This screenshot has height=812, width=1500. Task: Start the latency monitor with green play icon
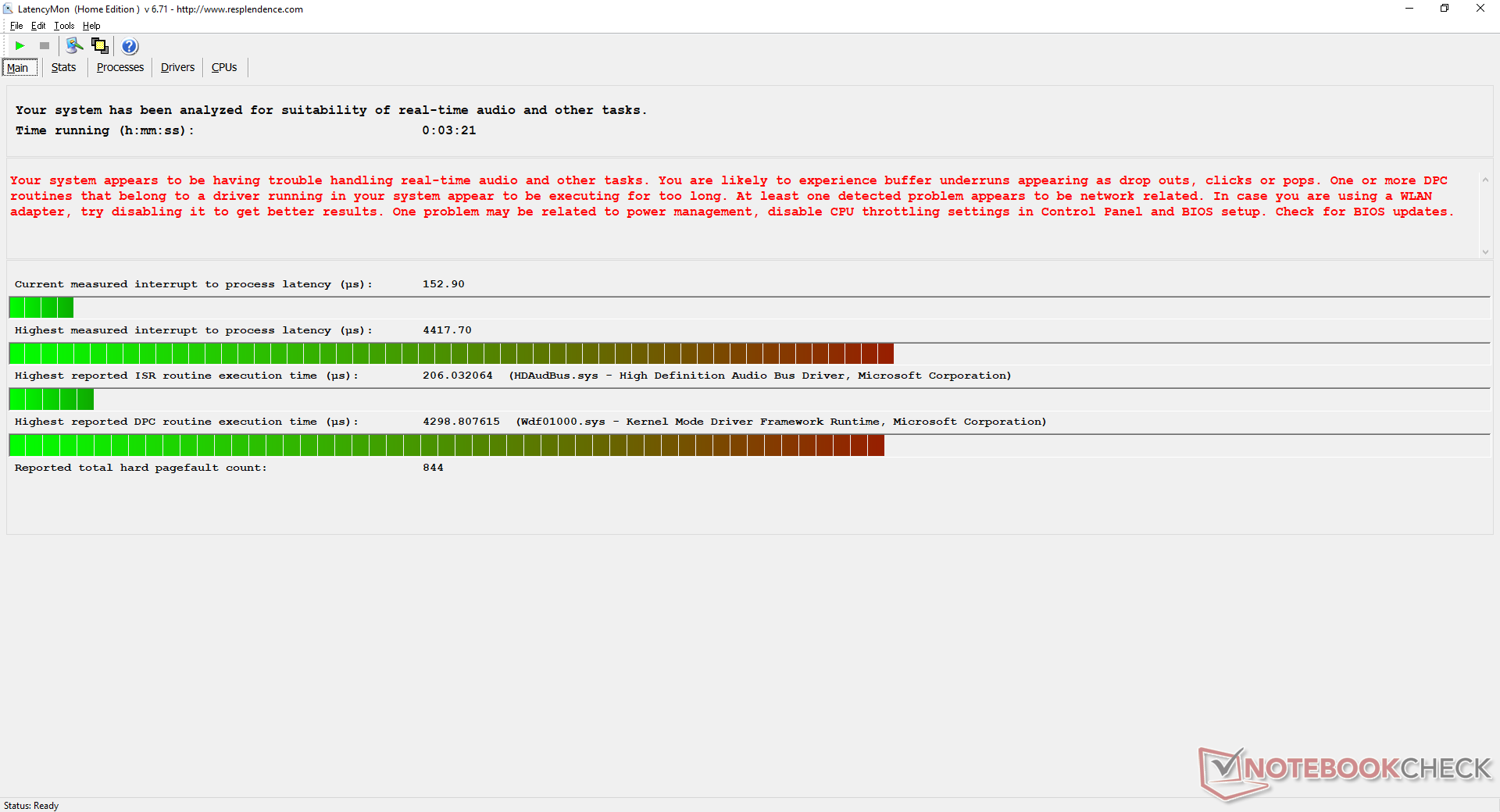(20, 46)
